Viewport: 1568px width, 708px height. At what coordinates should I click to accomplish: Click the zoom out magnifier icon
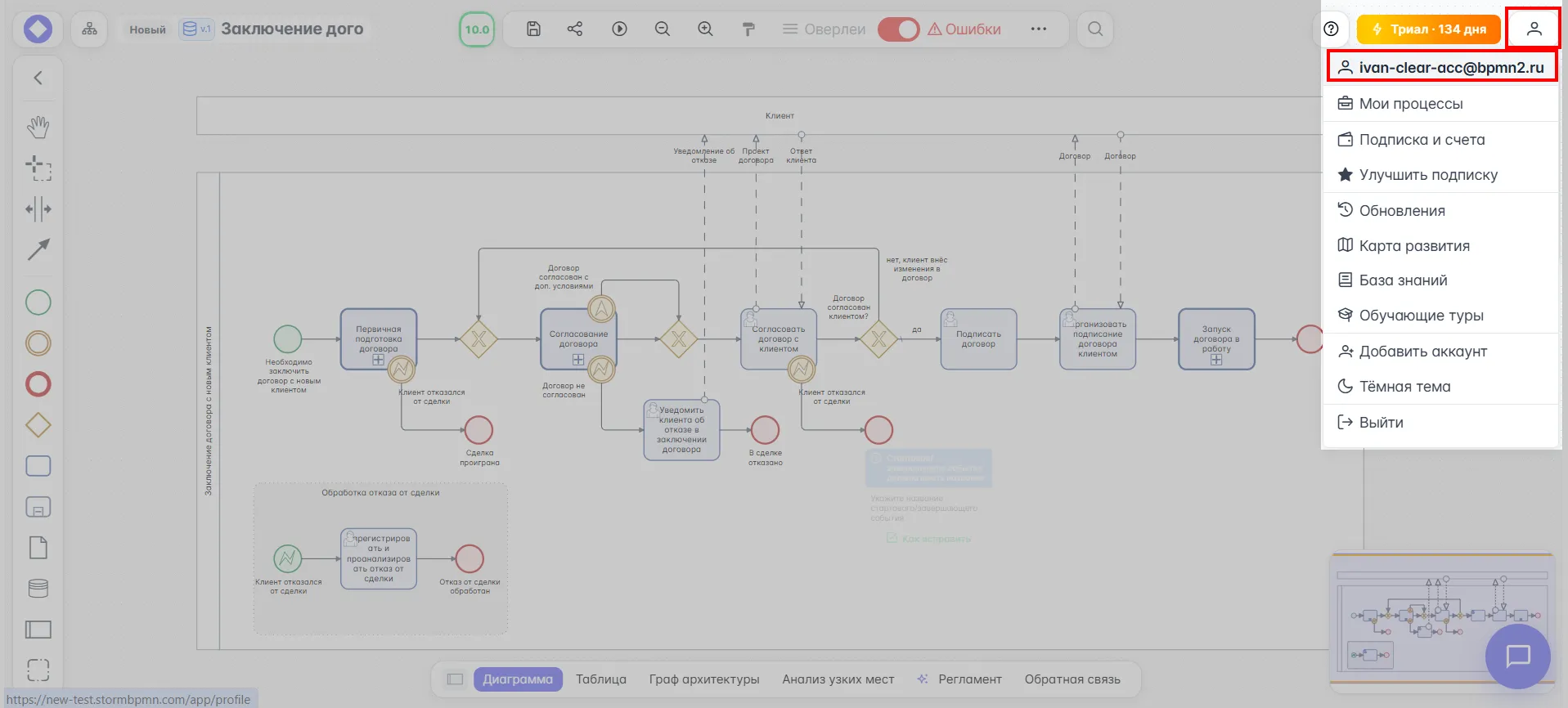pos(663,29)
